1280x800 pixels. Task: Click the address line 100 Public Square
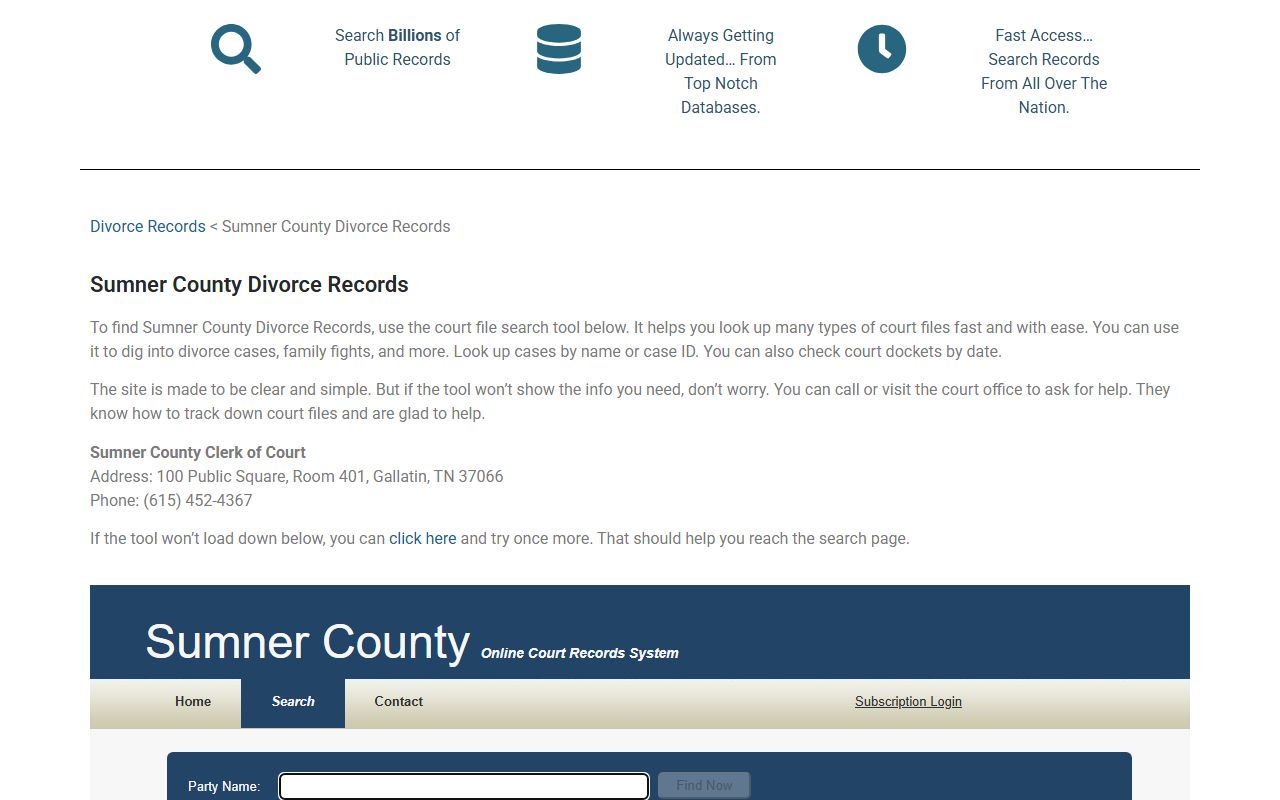297,476
